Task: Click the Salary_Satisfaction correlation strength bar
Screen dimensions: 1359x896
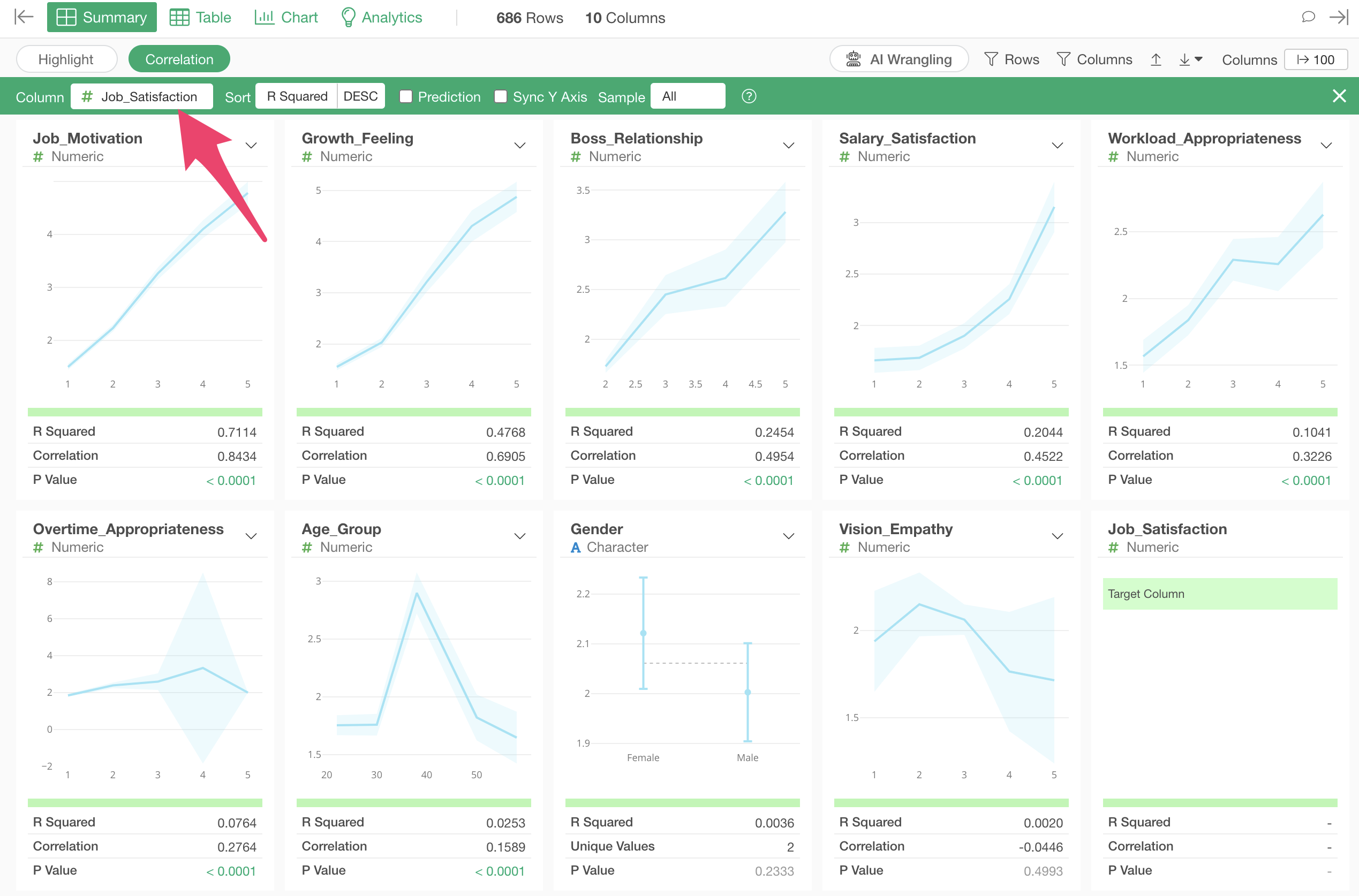Action: tap(951, 412)
